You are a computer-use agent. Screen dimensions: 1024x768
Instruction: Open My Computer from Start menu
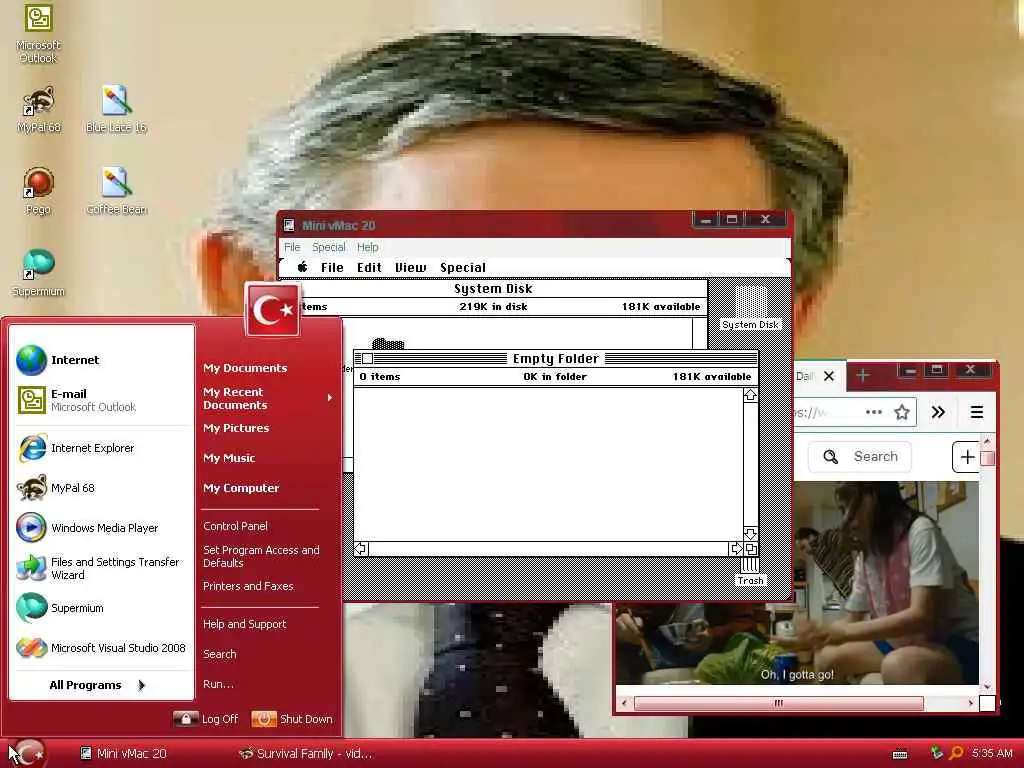pos(240,488)
